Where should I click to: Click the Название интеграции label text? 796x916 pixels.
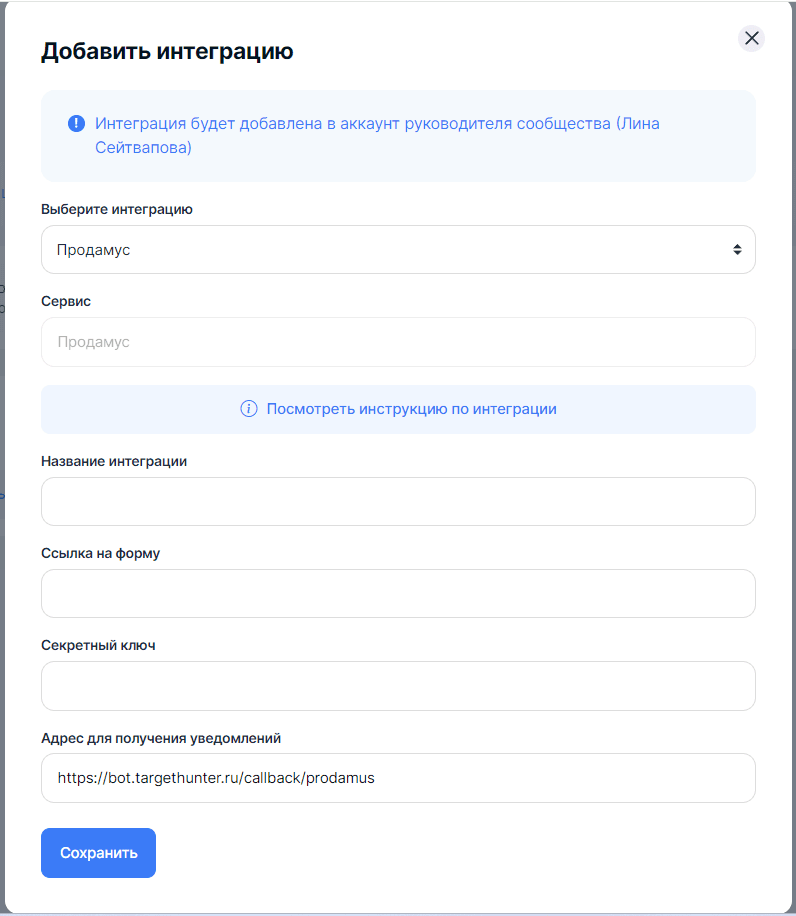(x=114, y=461)
